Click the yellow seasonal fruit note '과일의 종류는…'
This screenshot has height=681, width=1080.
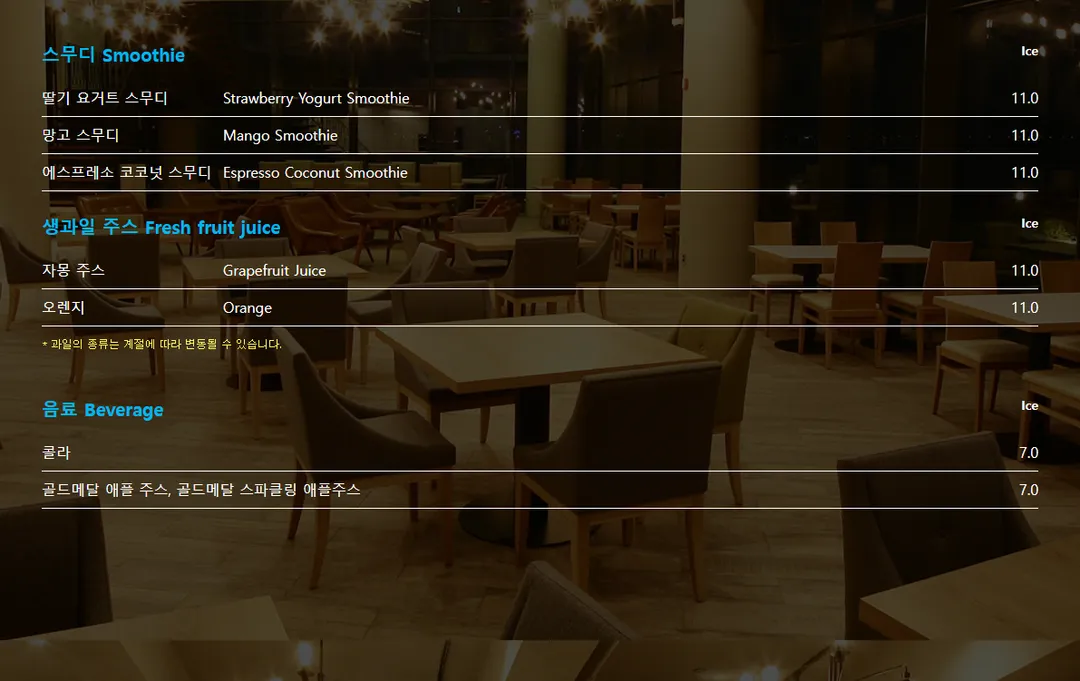(162, 344)
